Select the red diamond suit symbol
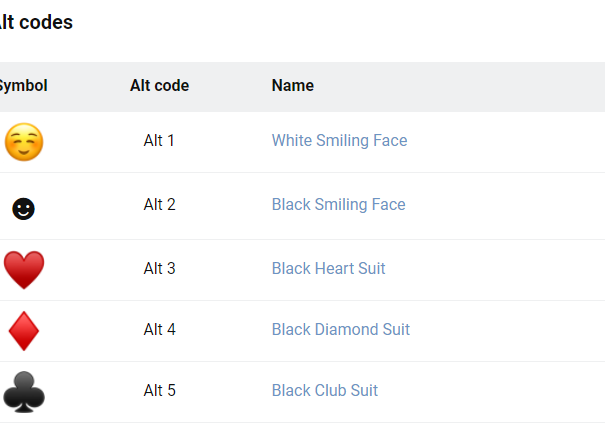 tap(23, 331)
